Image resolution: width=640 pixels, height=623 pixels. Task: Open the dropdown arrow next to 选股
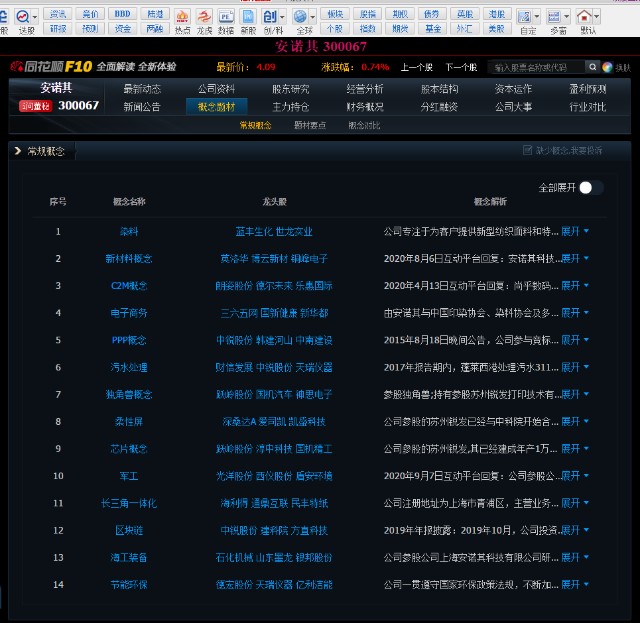point(35,17)
